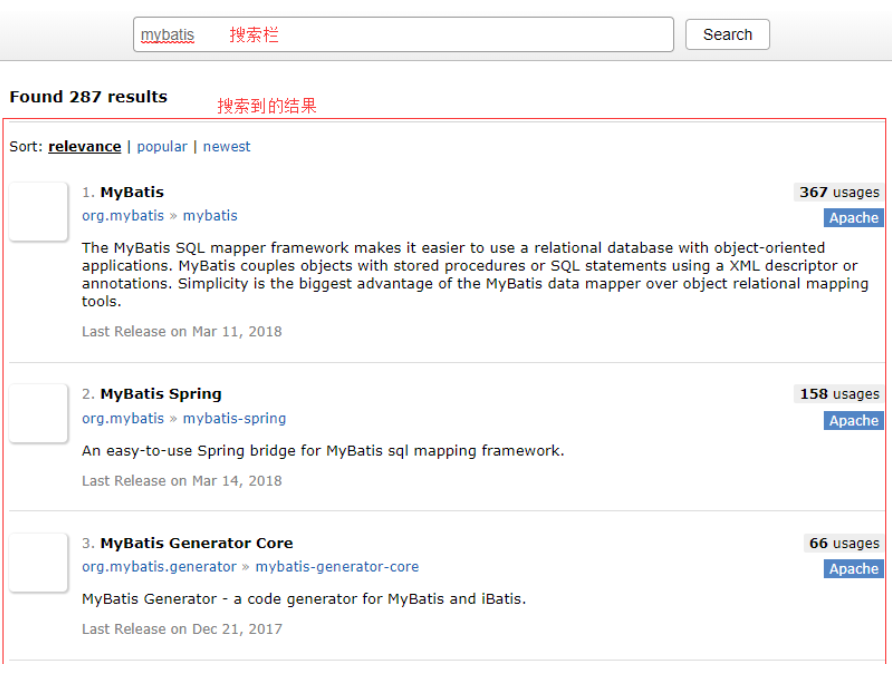Click the MyBatis result thumbnail
The height and width of the screenshot is (688, 892).
39,212
